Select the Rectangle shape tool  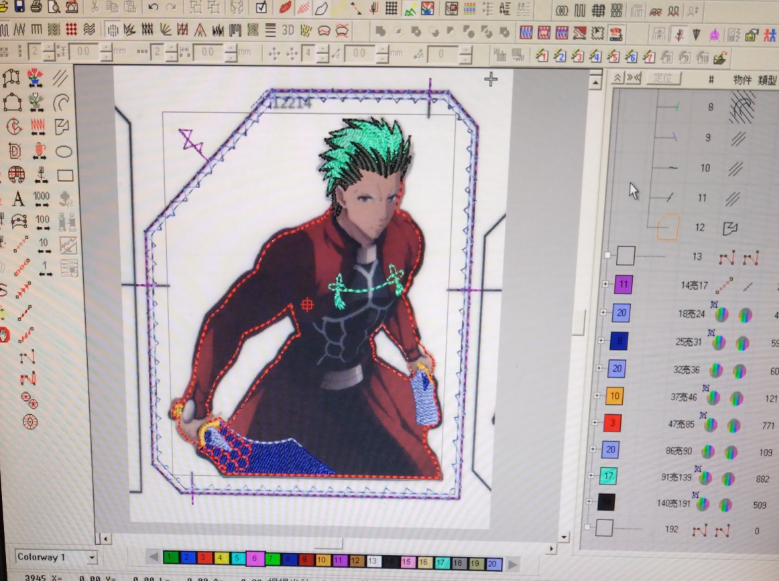tap(65, 175)
